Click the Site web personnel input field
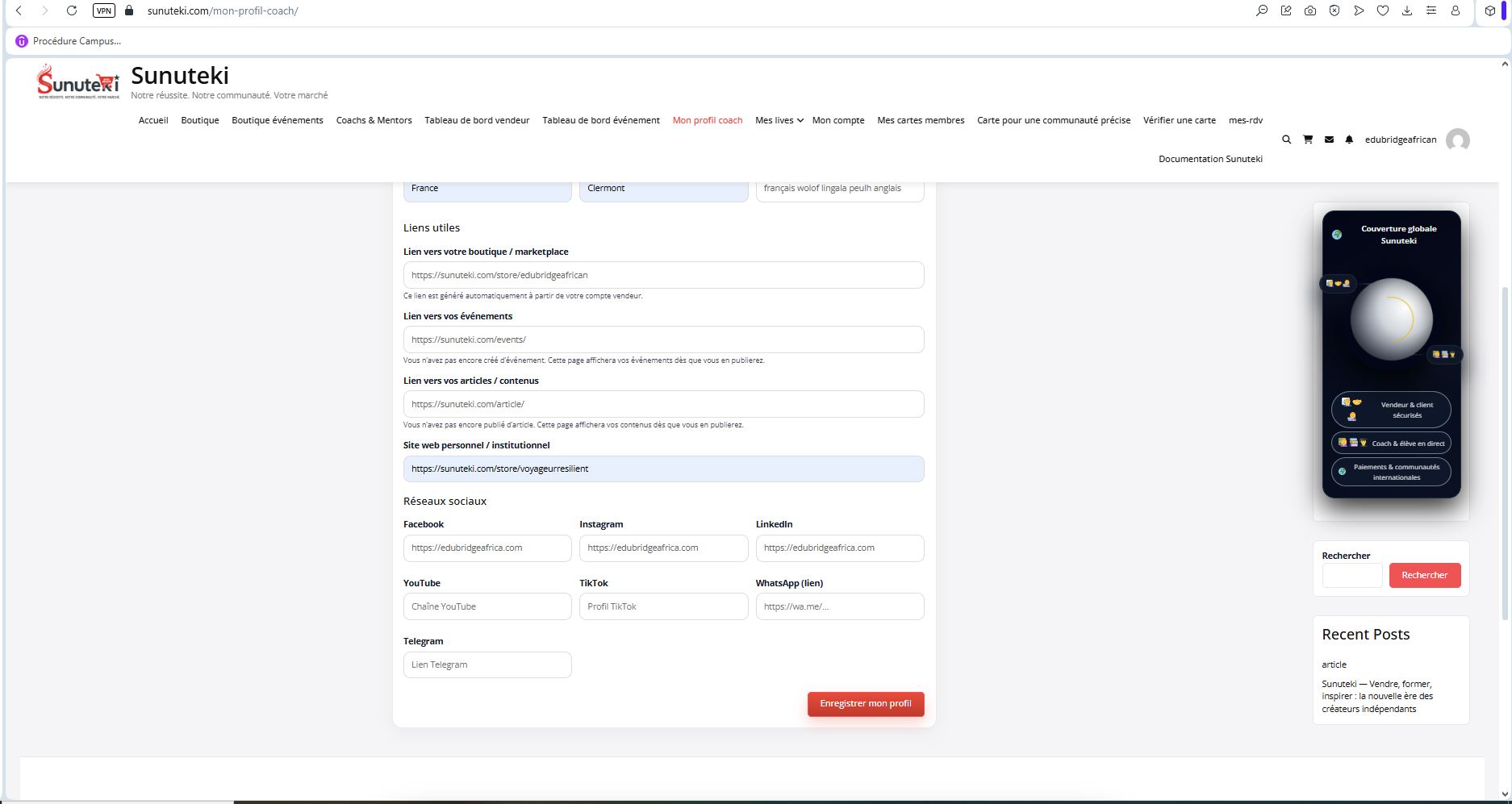 663,469
